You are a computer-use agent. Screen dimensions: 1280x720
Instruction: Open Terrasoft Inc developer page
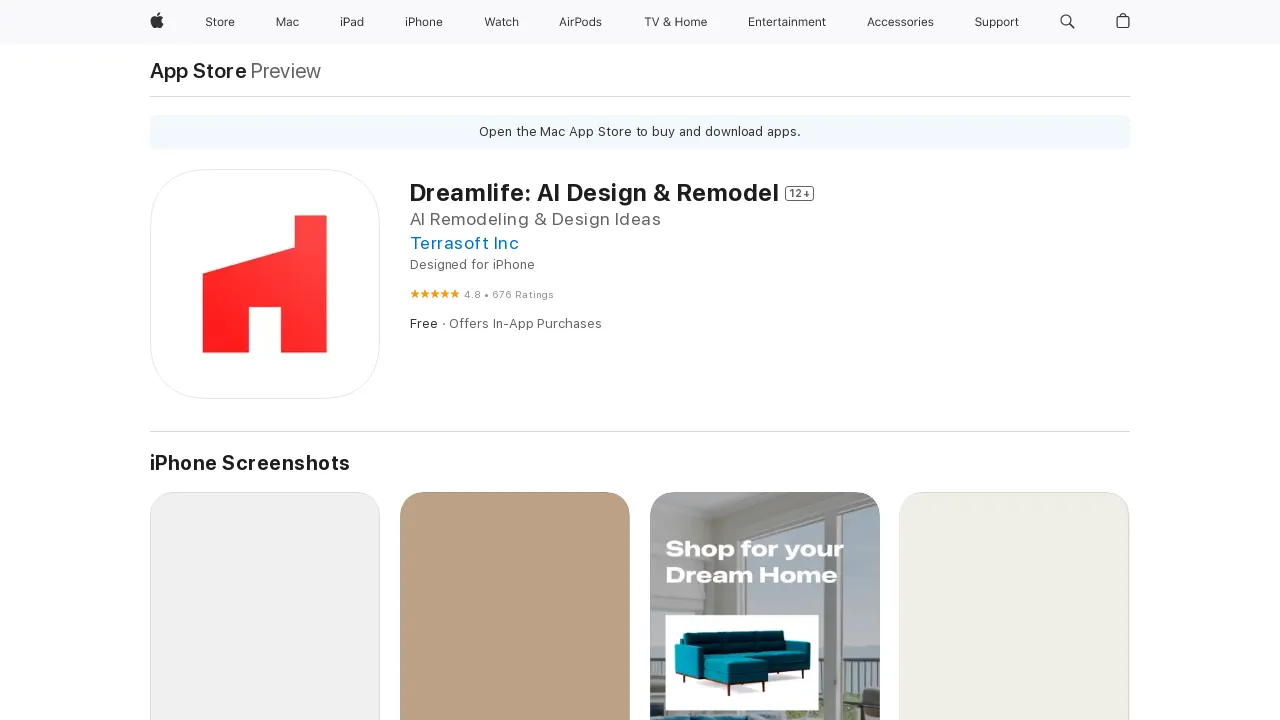click(464, 243)
